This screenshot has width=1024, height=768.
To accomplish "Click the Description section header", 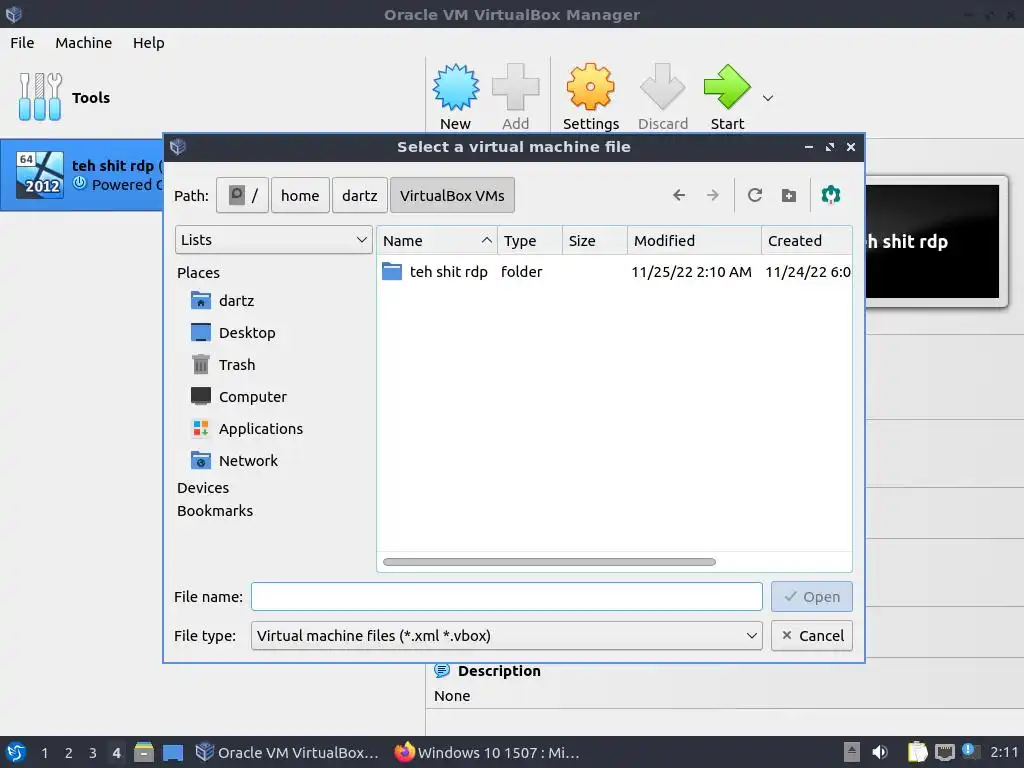I will click(499, 671).
